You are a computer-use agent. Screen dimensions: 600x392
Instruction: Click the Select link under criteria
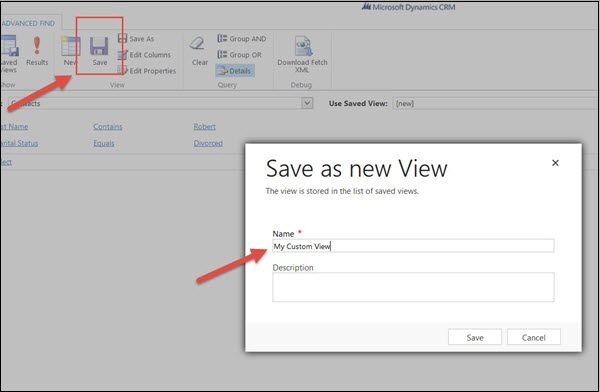click(6, 162)
